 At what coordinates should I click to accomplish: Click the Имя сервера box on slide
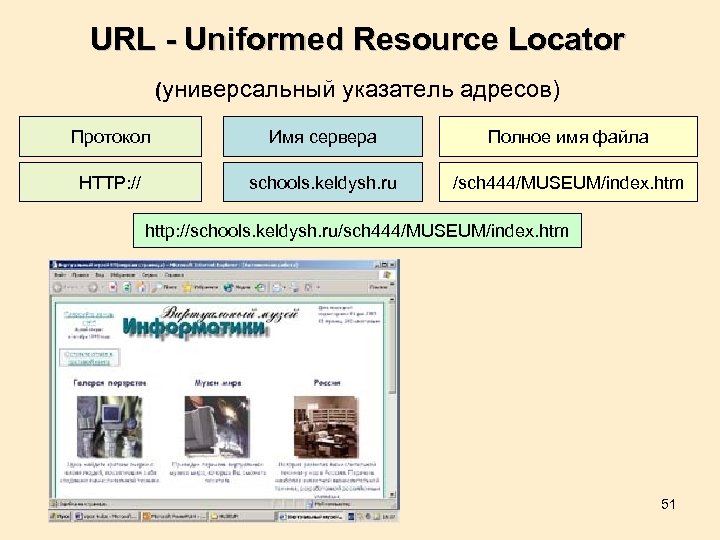pyautogui.click(x=323, y=136)
